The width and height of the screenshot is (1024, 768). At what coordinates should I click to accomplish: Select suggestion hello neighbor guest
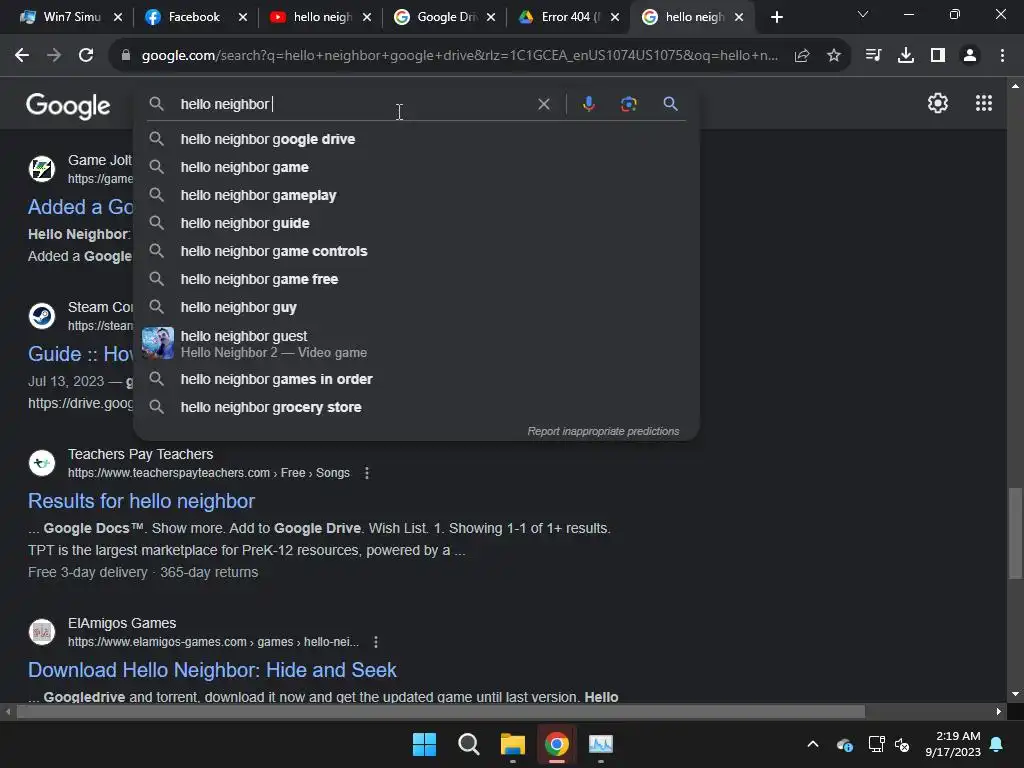click(x=416, y=344)
